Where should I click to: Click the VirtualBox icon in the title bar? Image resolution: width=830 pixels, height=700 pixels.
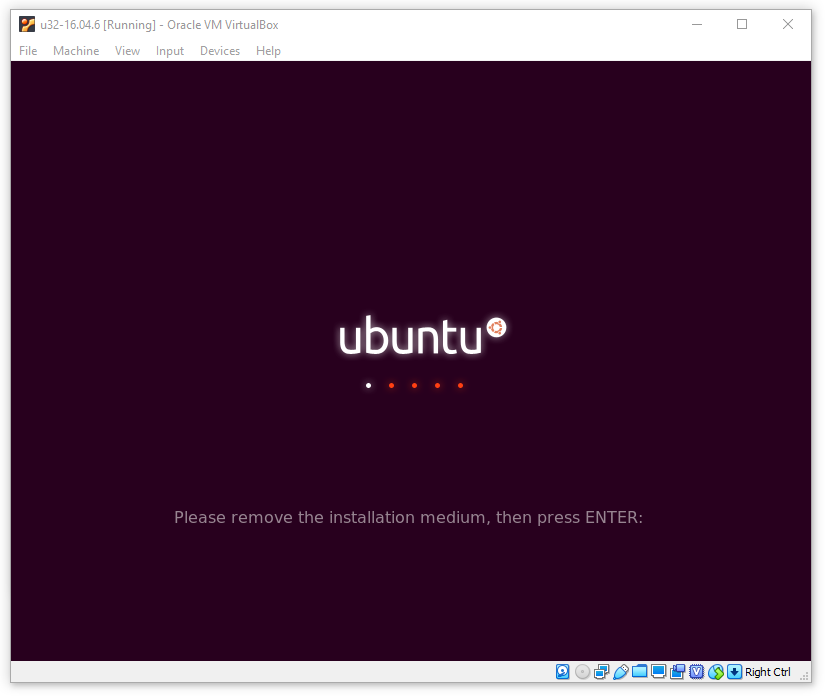coord(27,25)
